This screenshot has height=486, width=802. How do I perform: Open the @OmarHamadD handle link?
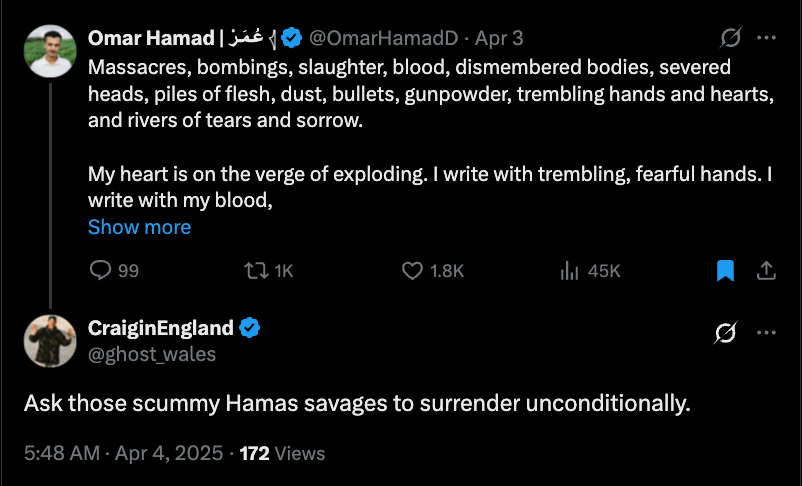pyautogui.click(x=384, y=39)
